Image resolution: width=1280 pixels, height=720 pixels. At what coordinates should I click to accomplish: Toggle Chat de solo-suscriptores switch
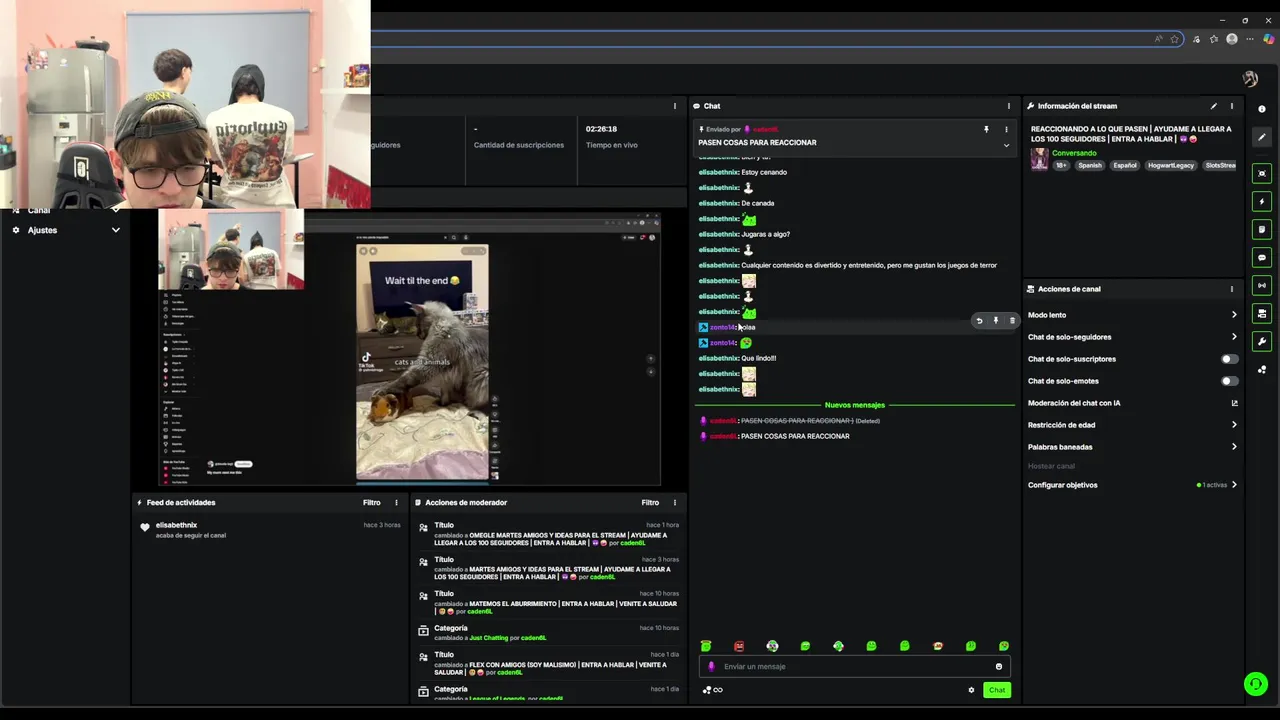pos(1229,359)
